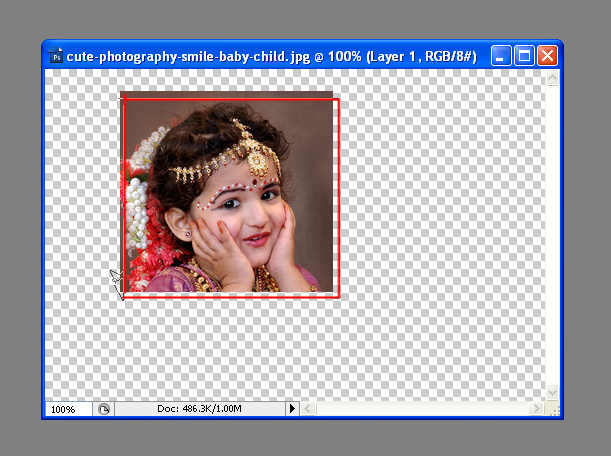This screenshot has width=611, height=456.
Task: Maximize the document window
Action: click(524, 56)
